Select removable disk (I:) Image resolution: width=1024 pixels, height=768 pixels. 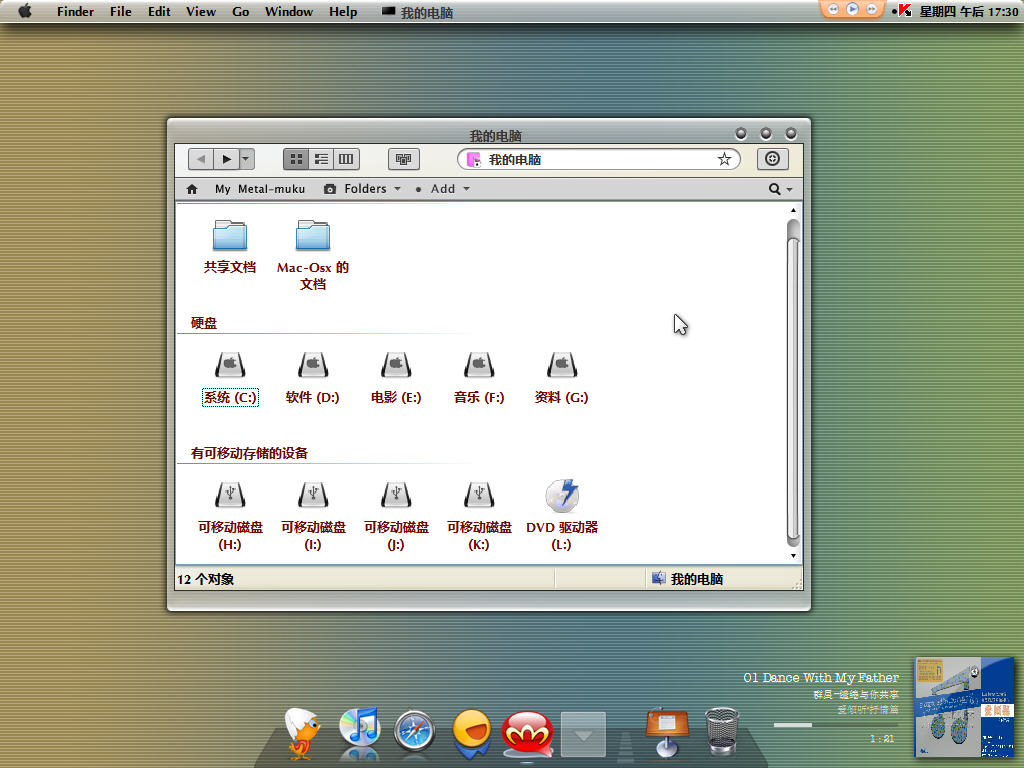click(x=313, y=516)
